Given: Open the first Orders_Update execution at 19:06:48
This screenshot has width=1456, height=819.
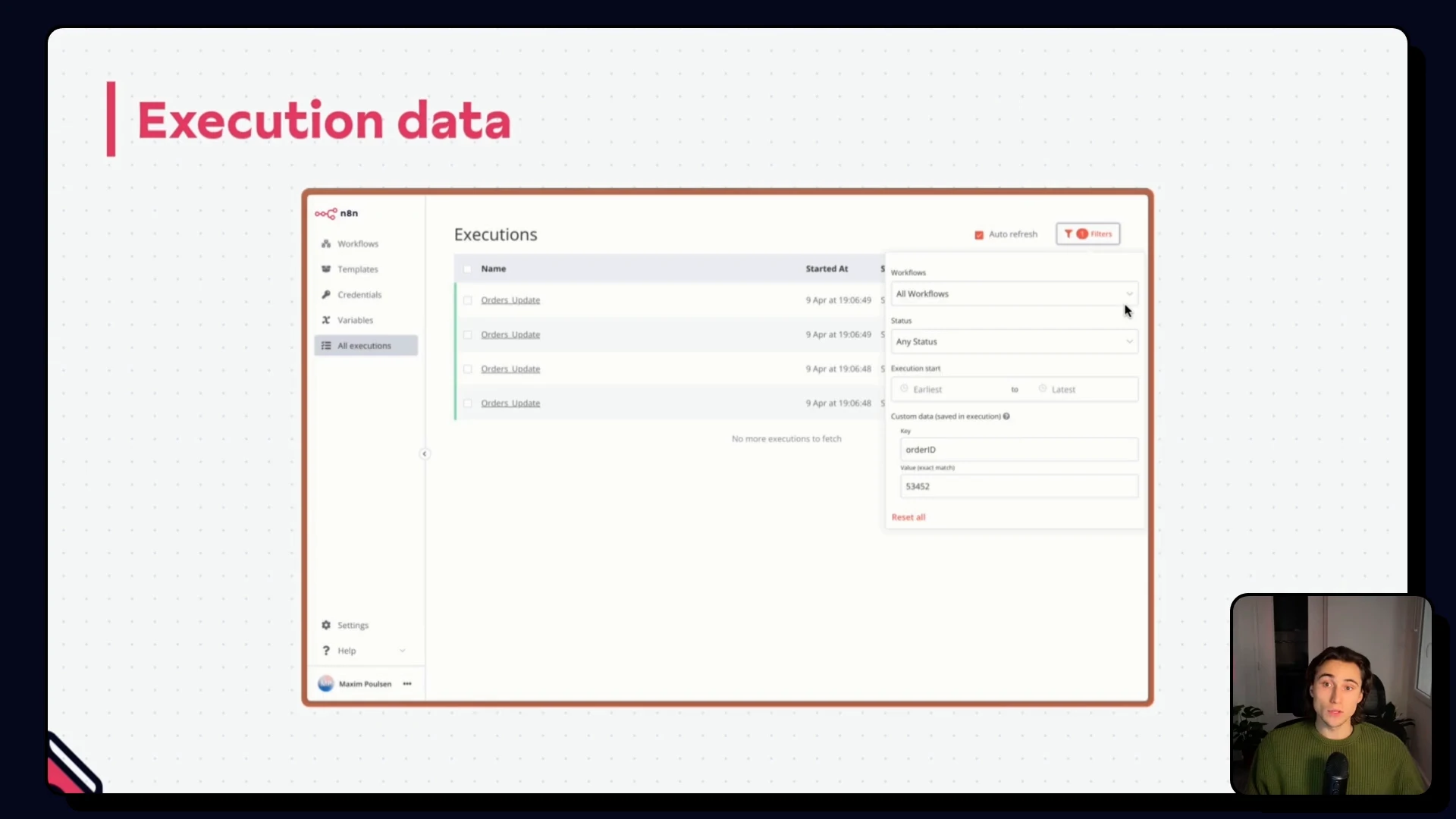Looking at the screenshot, I should (510, 369).
